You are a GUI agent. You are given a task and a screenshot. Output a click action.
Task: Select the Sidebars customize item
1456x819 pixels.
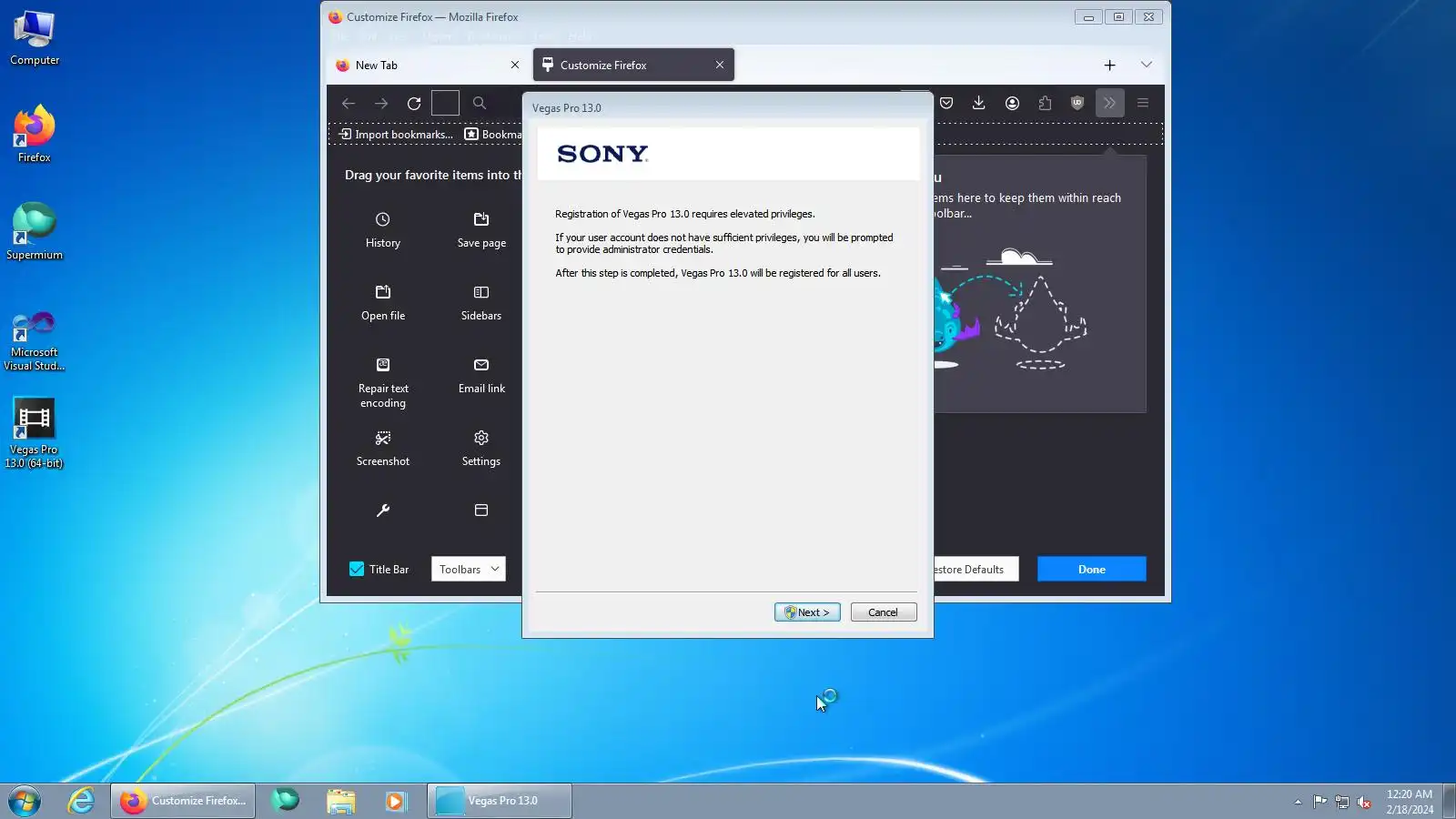point(481,302)
